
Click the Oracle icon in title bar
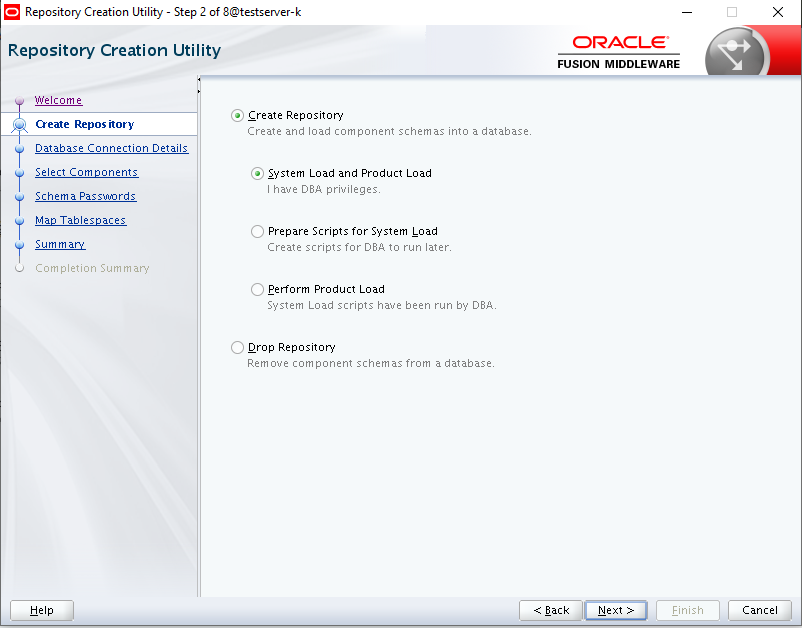pyautogui.click(x=12, y=12)
